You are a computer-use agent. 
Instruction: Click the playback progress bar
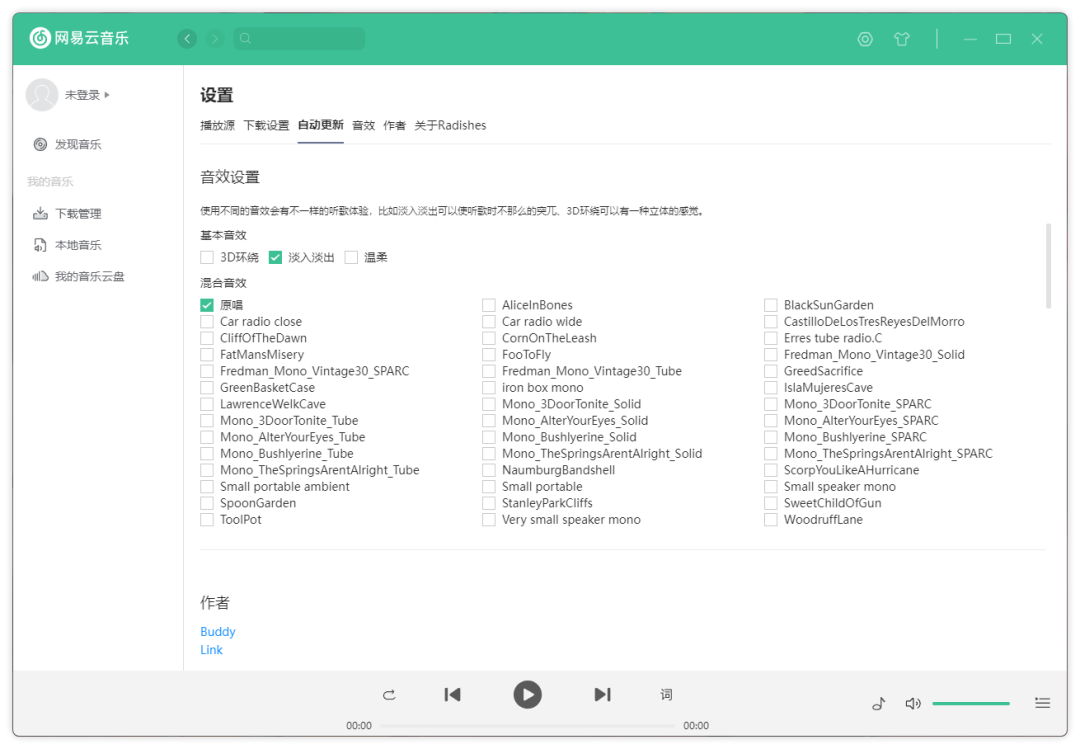coord(528,726)
